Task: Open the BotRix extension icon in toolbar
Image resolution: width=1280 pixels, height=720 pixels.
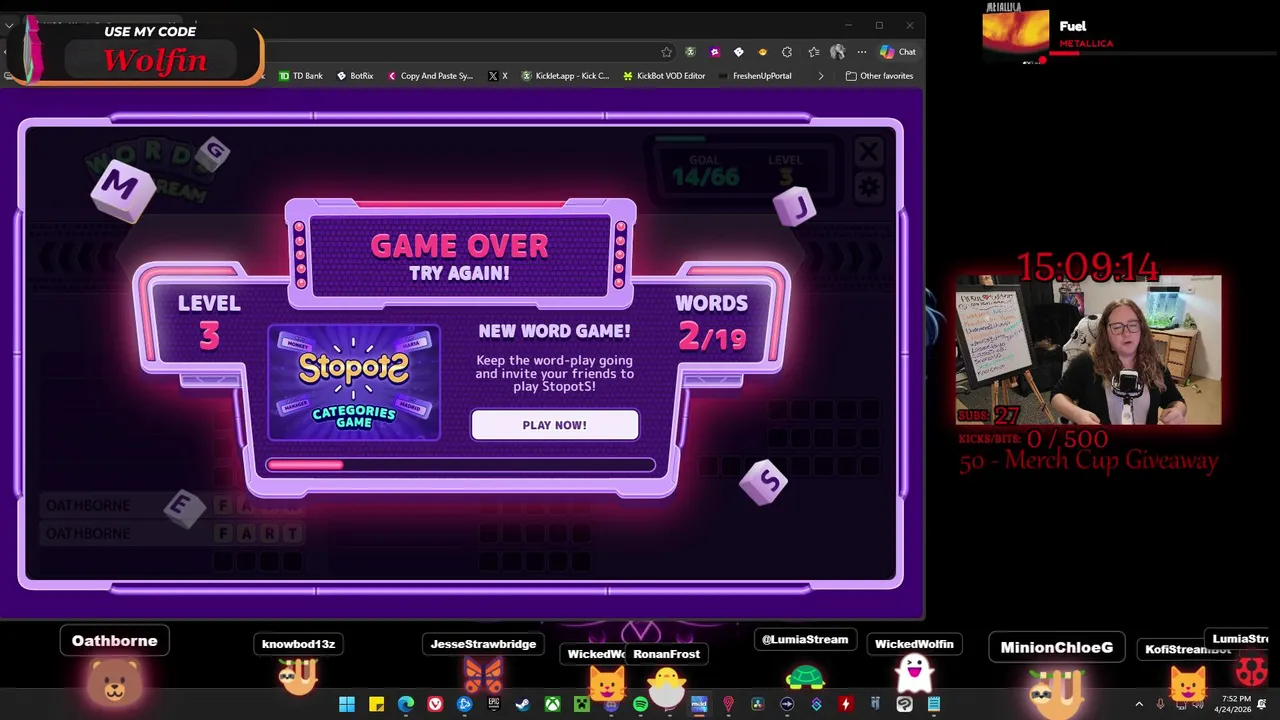Action: coord(738,52)
